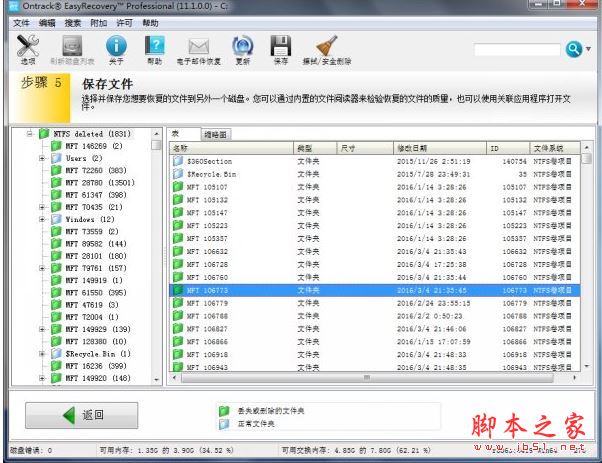The image size is (602, 463).
Task: Click the lost or deleted folder legend icon
Action: [224, 411]
